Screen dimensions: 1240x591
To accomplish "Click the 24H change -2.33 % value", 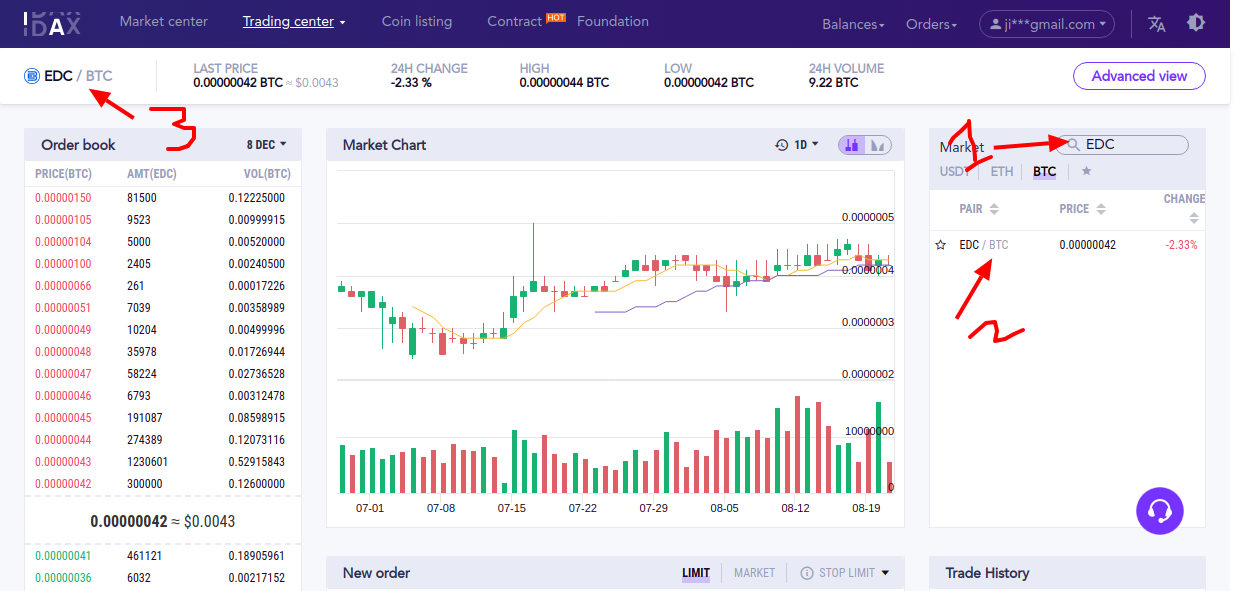I will tap(411, 83).
